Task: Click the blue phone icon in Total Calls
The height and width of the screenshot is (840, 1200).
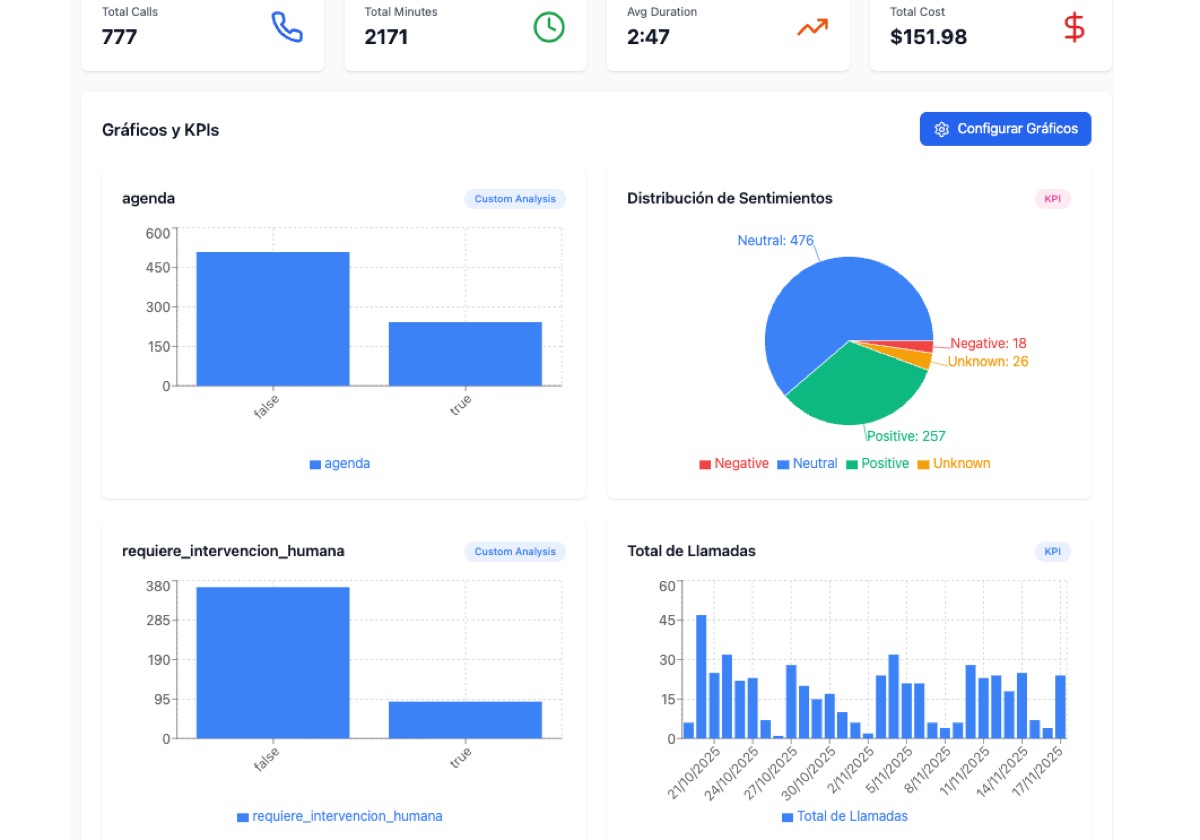Action: pyautogui.click(x=287, y=27)
